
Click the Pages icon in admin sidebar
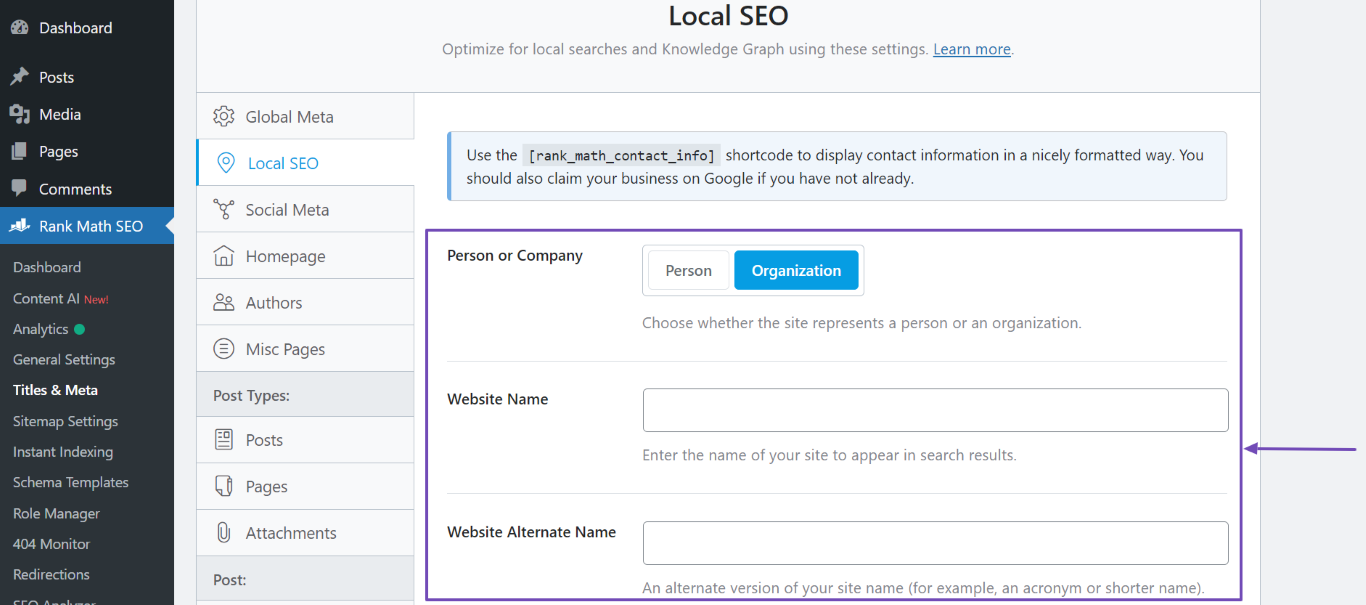19,151
